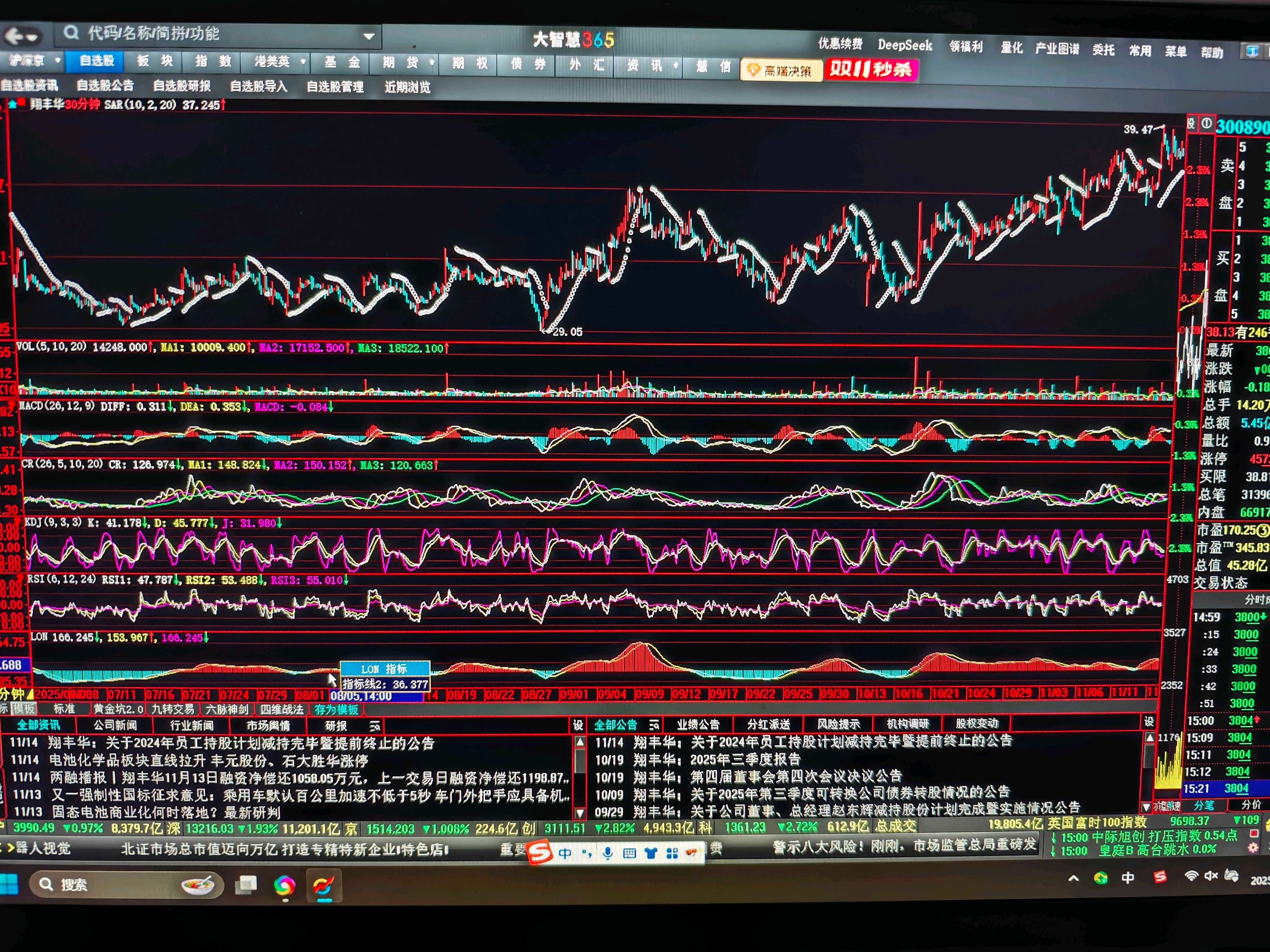1270x952 pixels.
Task: Show hidden system tray icons chevron
Action: [1073, 878]
